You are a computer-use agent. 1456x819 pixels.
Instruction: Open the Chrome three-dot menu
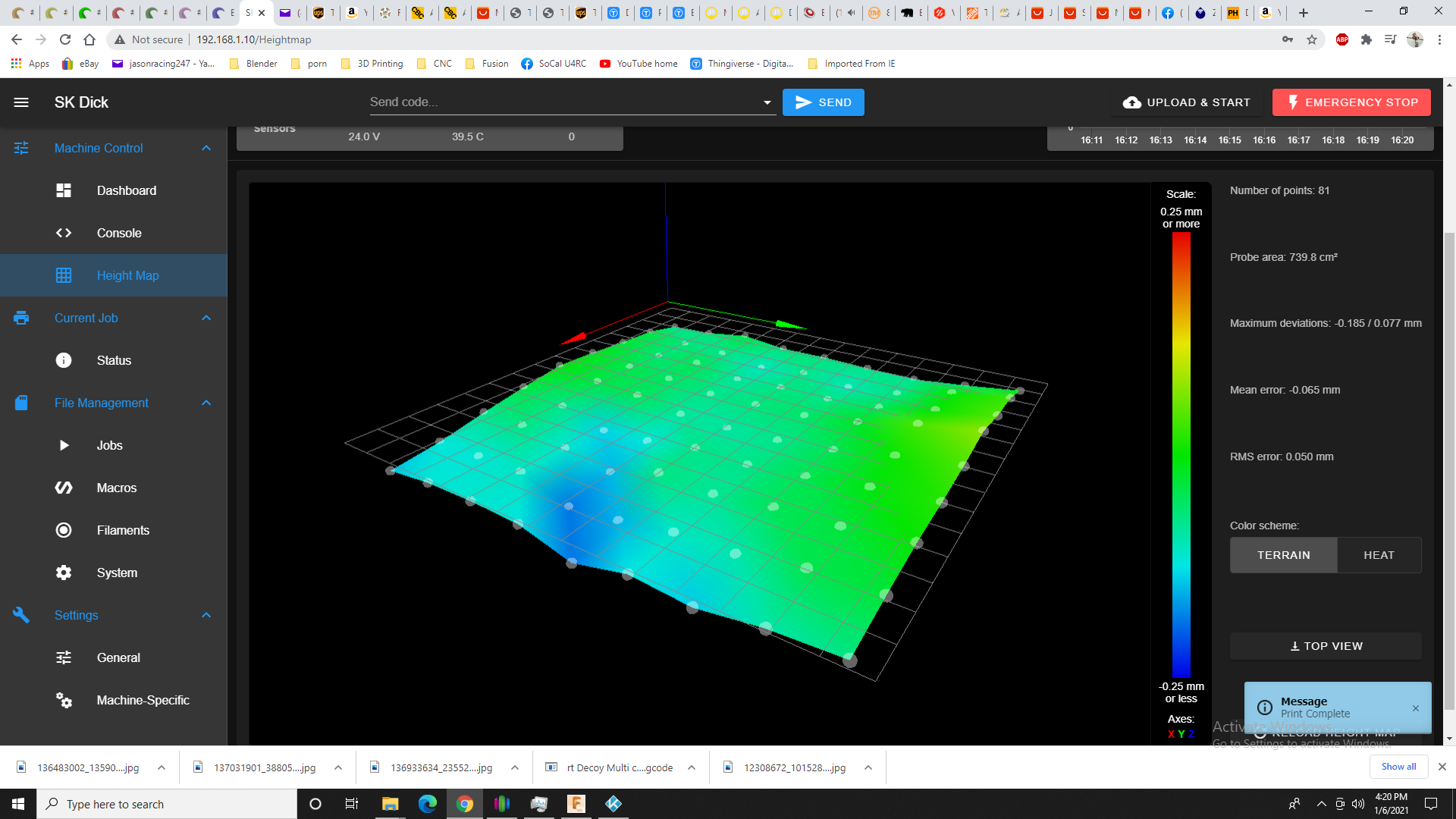(x=1439, y=39)
